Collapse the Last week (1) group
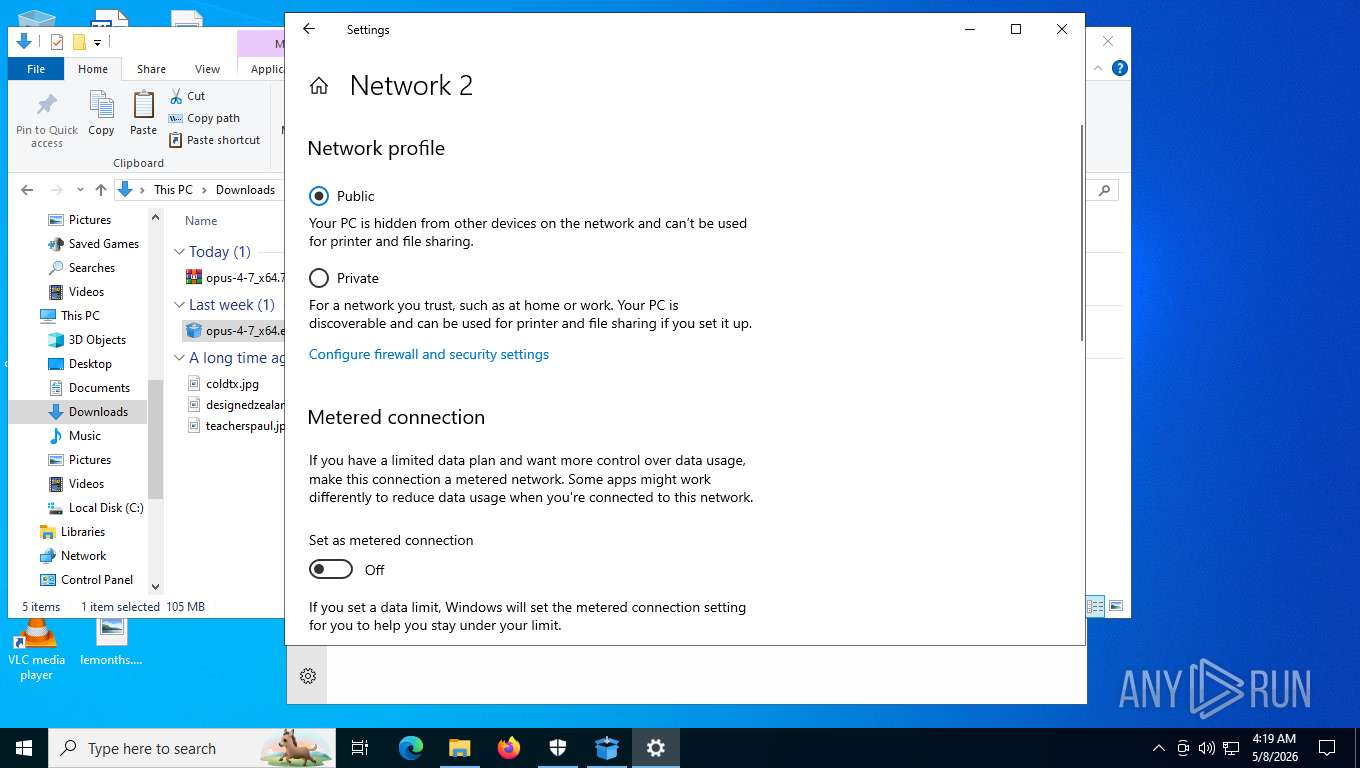The height and width of the screenshot is (768, 1360). [180, 305]
